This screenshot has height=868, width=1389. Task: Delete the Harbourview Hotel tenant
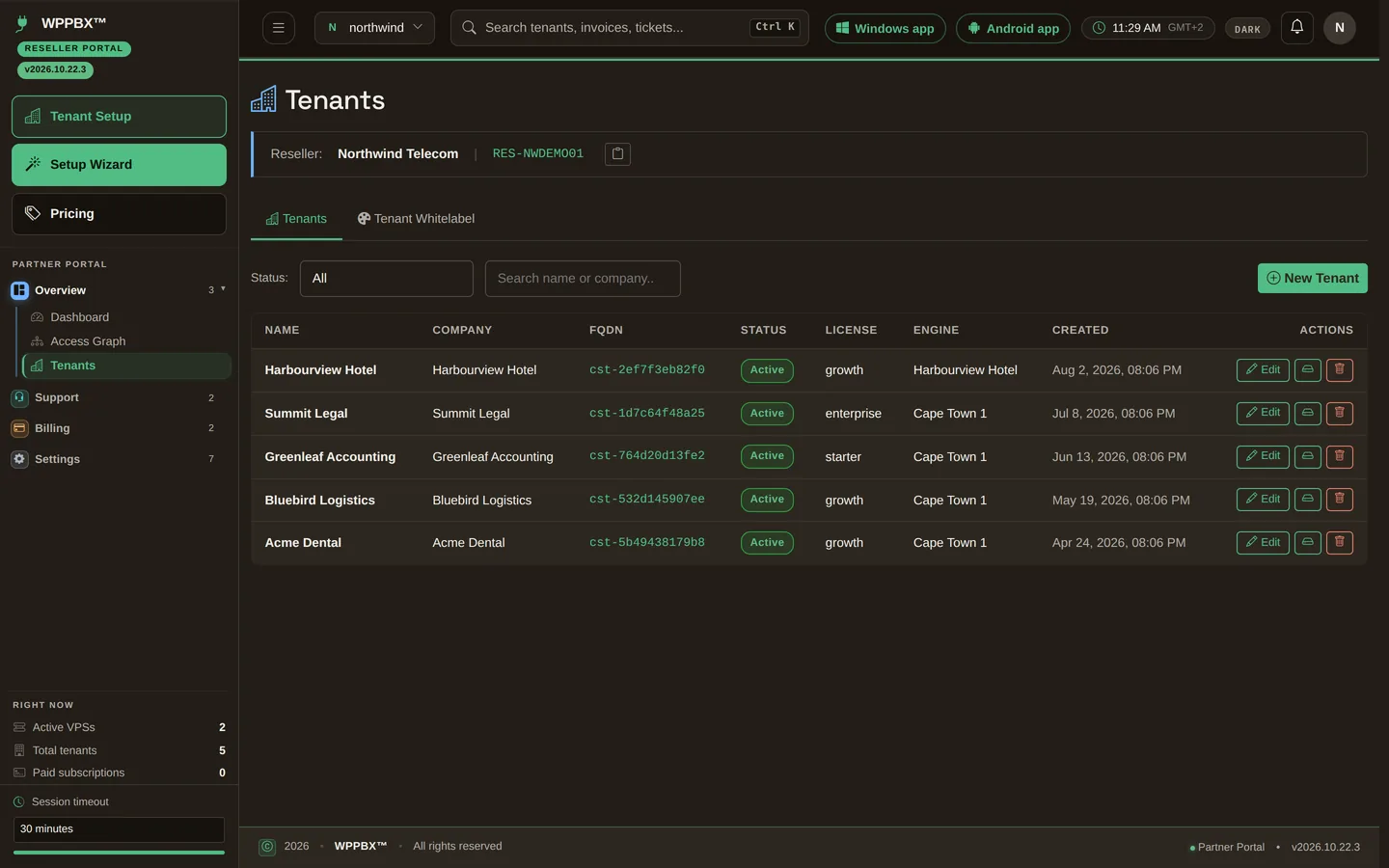[1339, 370]
